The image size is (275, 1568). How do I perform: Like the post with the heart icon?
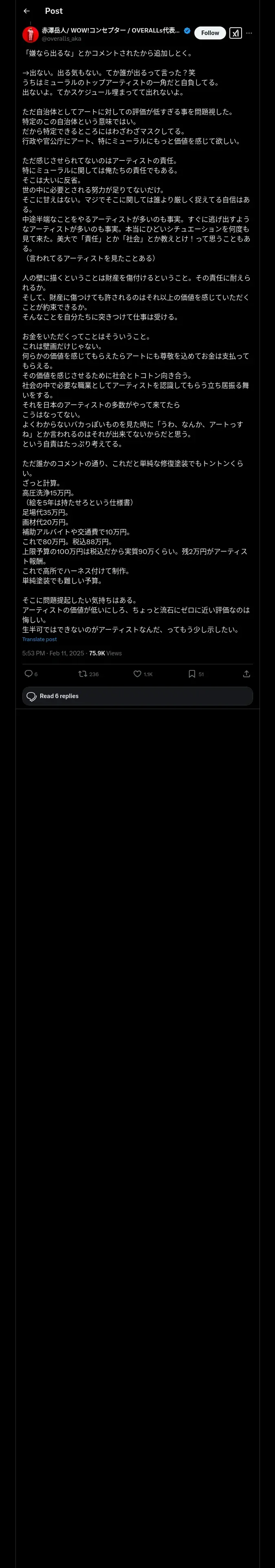(x=137, y=674)
